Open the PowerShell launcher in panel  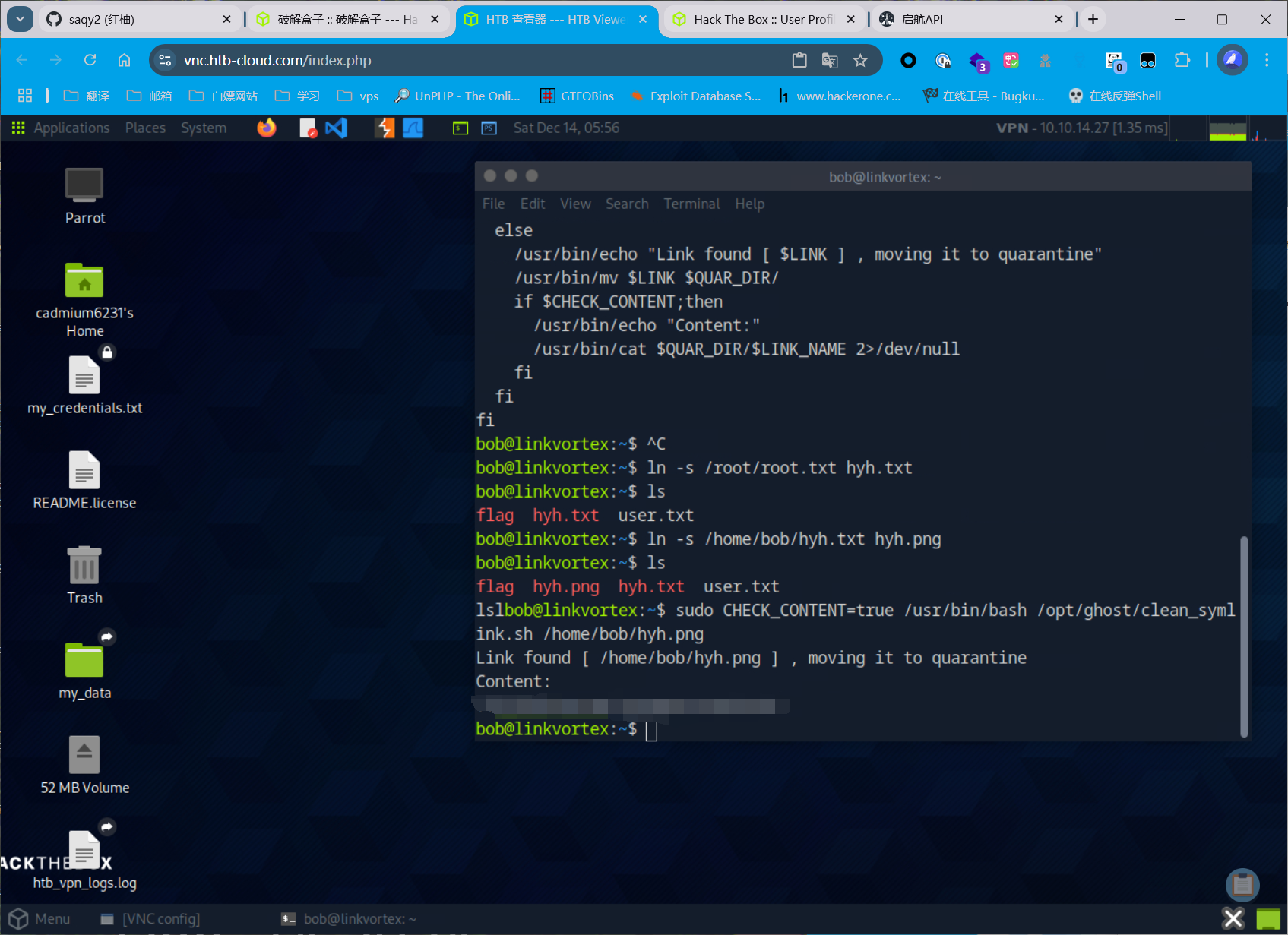[x=489, y=128]
